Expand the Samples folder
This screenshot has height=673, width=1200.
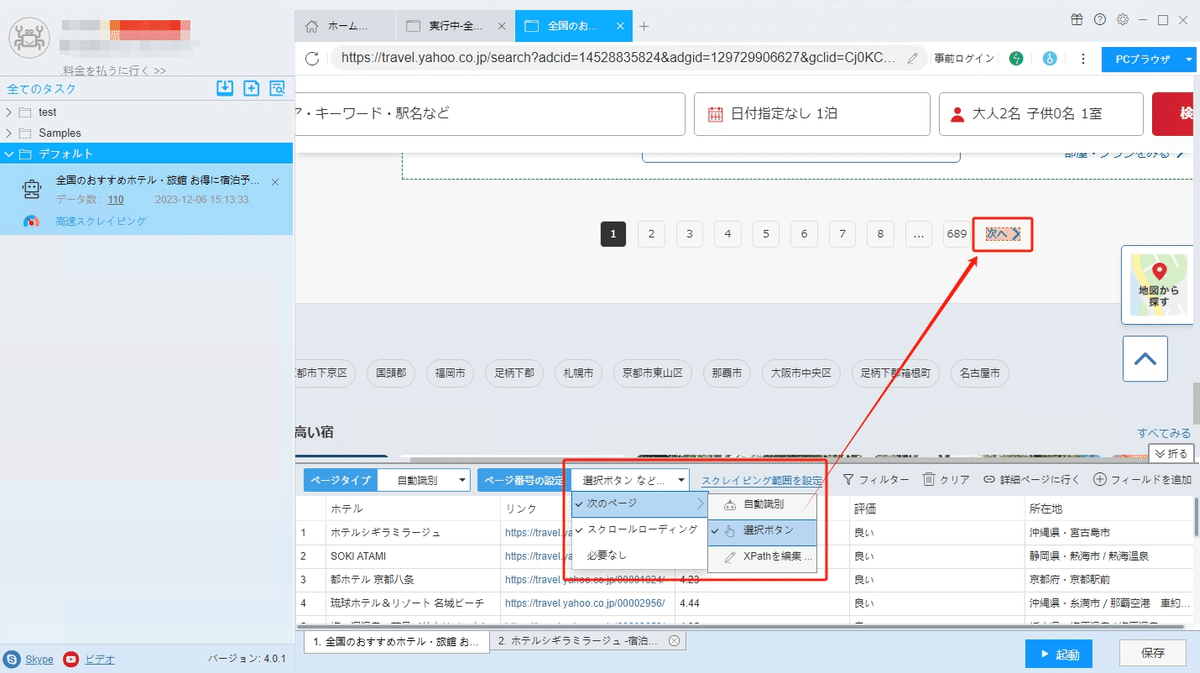[9, 133]
